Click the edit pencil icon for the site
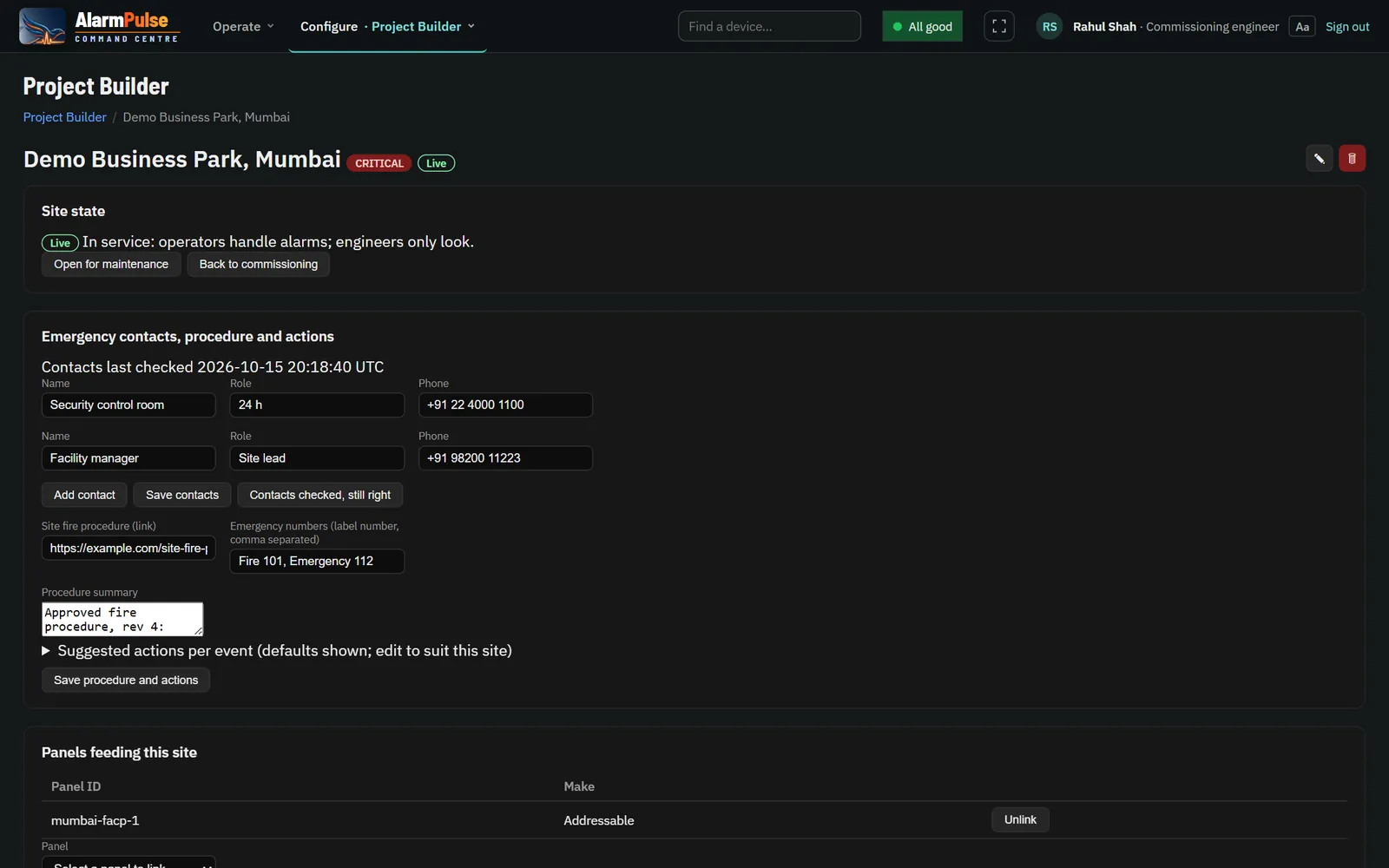Image resolution: width=1389 pixels, height=868 pixels. [x=1320, y=158]
